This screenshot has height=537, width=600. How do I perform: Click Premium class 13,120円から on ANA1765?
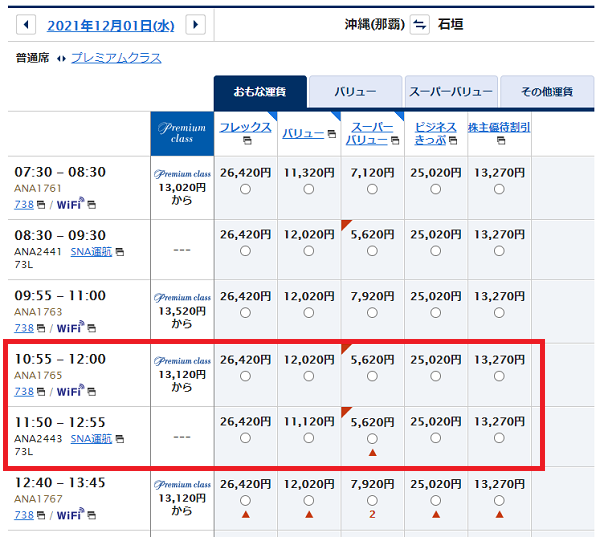tap(182, 374)
